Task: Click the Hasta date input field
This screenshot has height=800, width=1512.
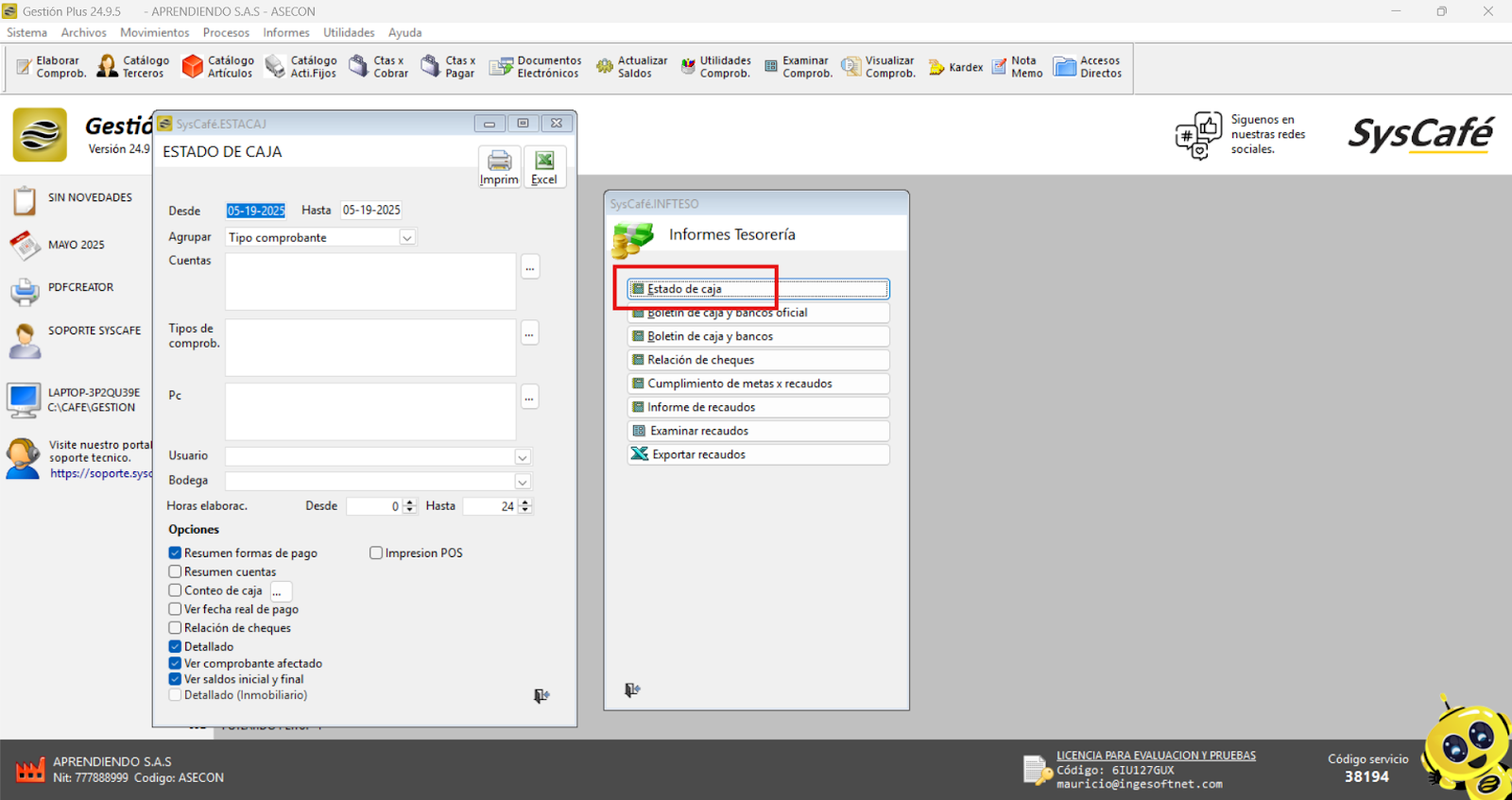Action: (372, 211)
